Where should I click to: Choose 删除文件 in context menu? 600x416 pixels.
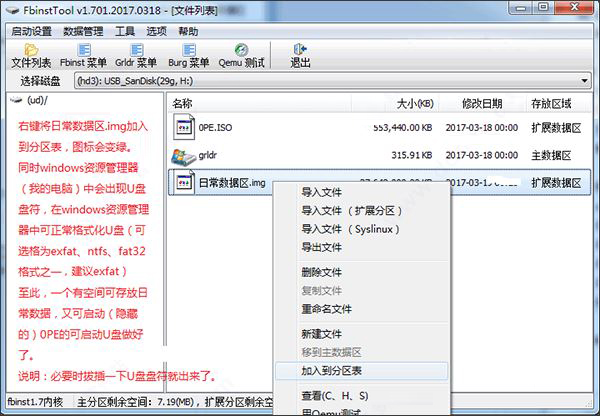362,272
